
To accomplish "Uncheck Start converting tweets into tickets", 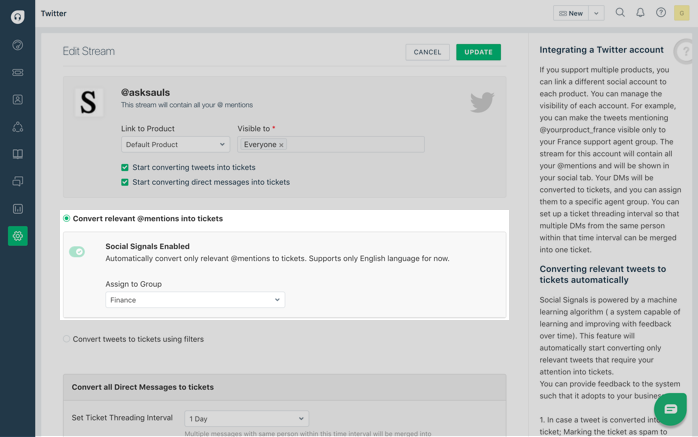I will 125,167.
